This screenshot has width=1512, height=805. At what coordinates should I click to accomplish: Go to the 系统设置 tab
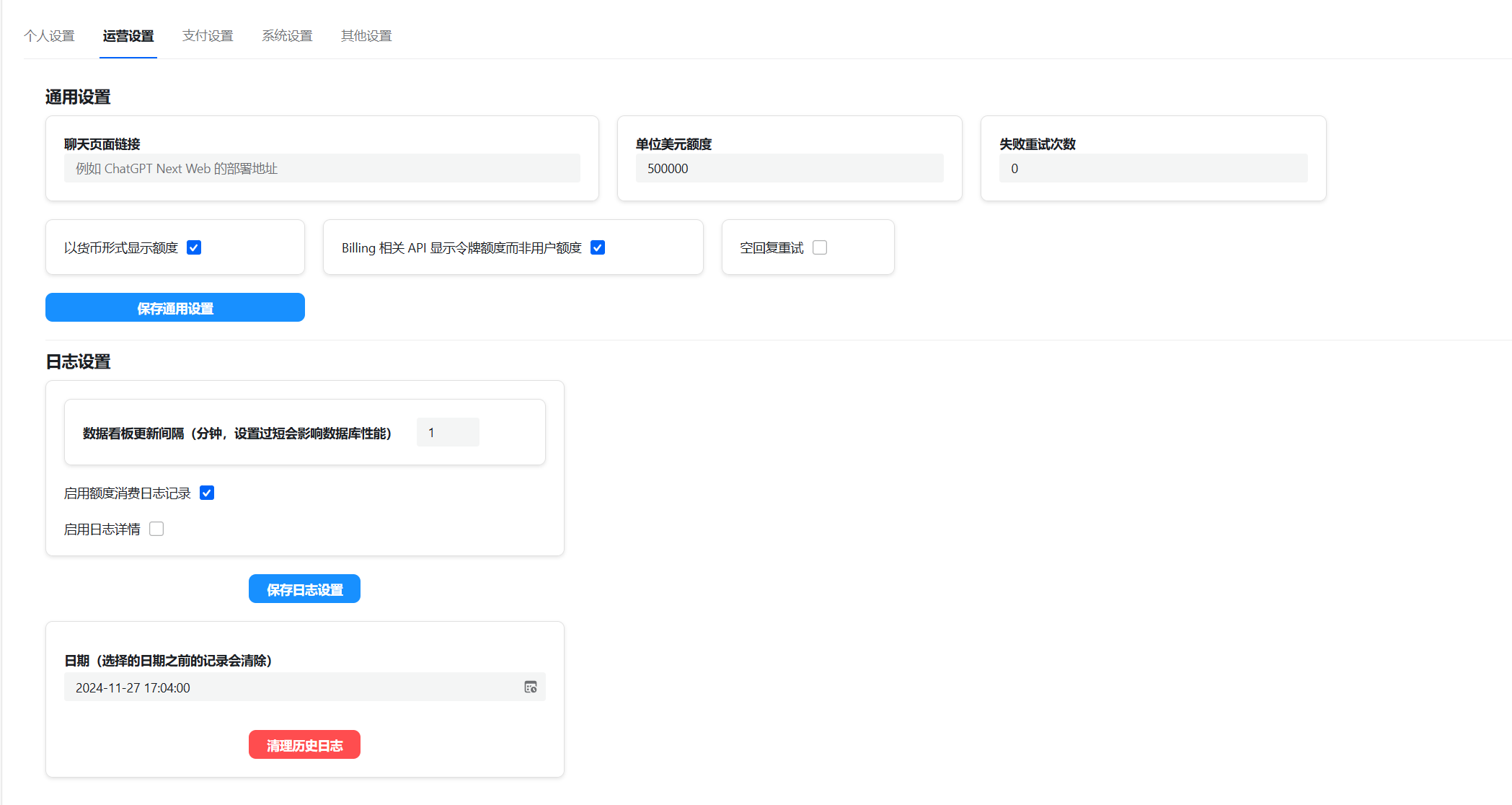(x=287, y=36)
